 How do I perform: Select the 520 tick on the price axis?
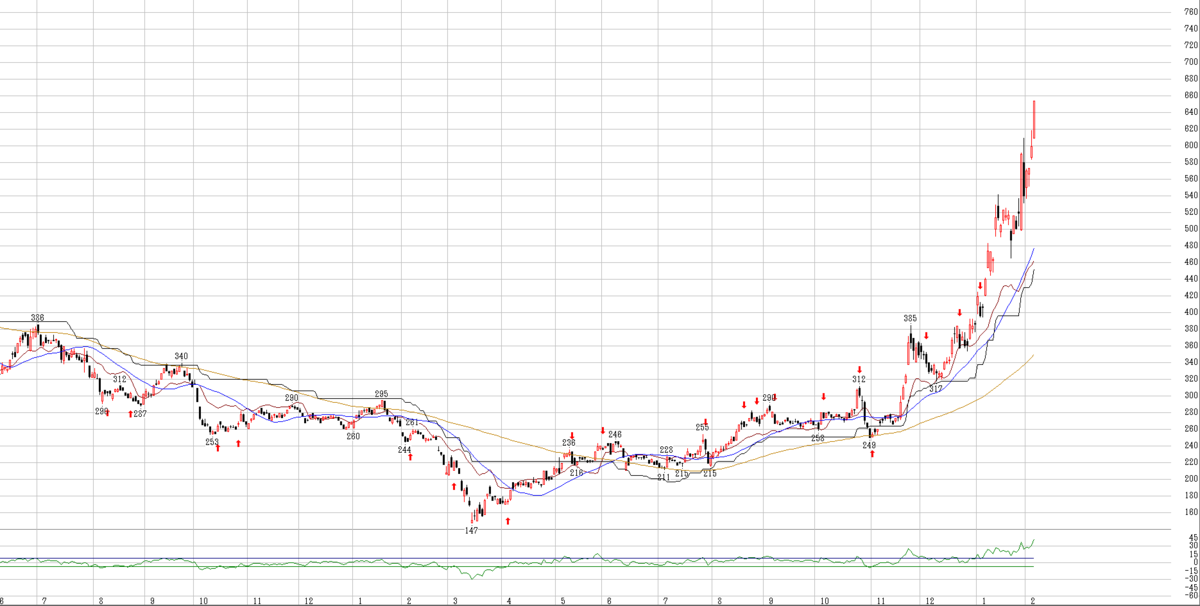click(x=1191, y=212)
